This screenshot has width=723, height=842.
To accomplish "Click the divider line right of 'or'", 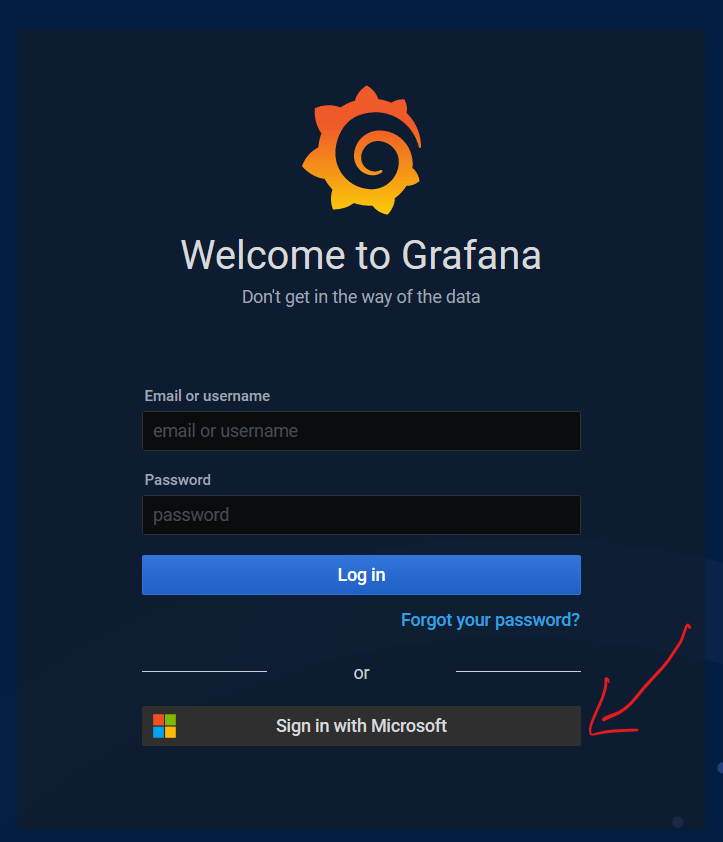I will 518,671.
